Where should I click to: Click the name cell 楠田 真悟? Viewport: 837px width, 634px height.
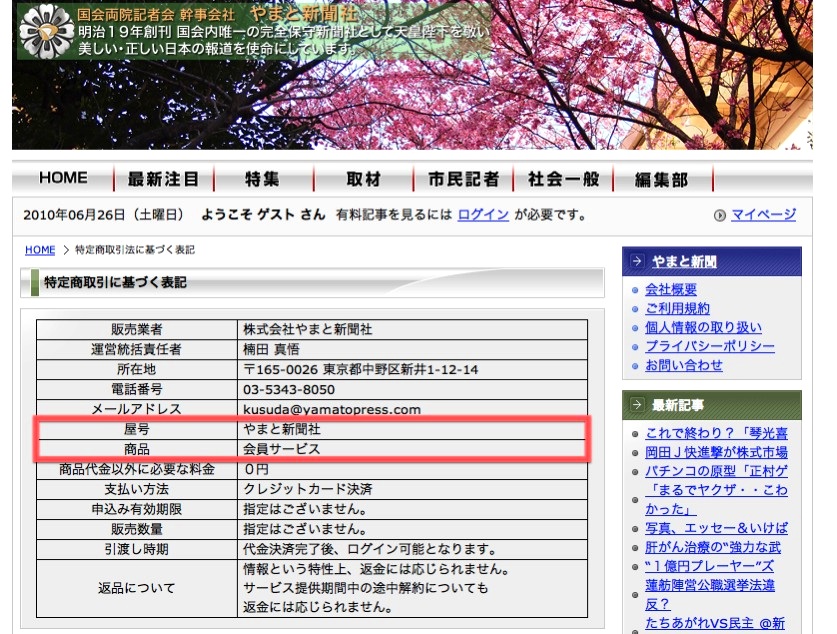(412, 350)
